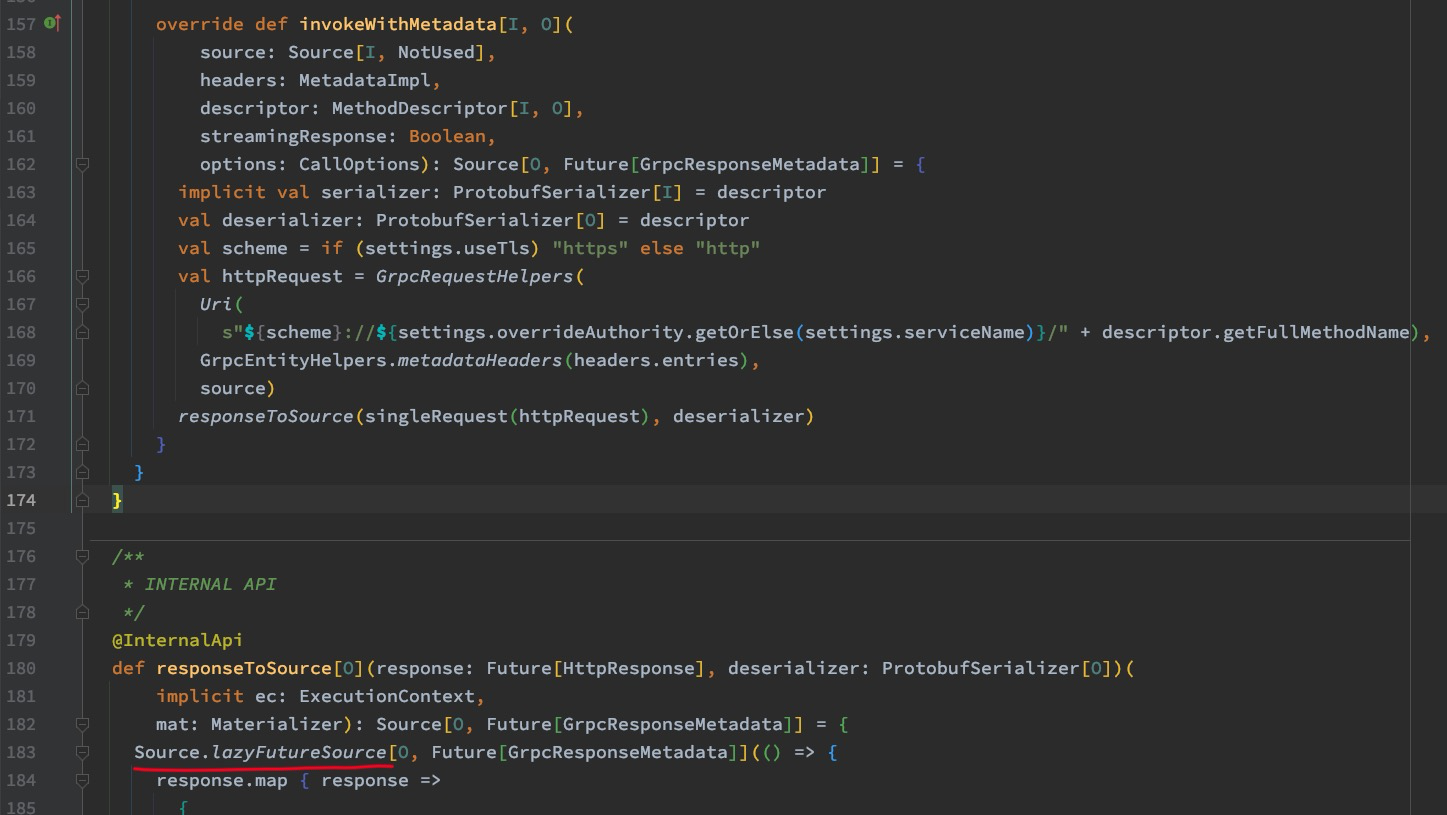Click 'deserializer' val name on line 164
Image resolution: width=1447 pixels, height=815 pixels.
click(x=288, y=220)
